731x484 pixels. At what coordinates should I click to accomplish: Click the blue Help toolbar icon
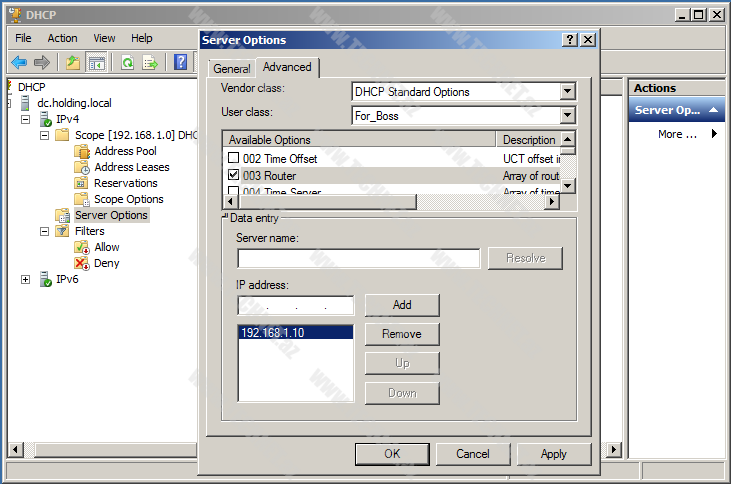(x=181, y=62)
